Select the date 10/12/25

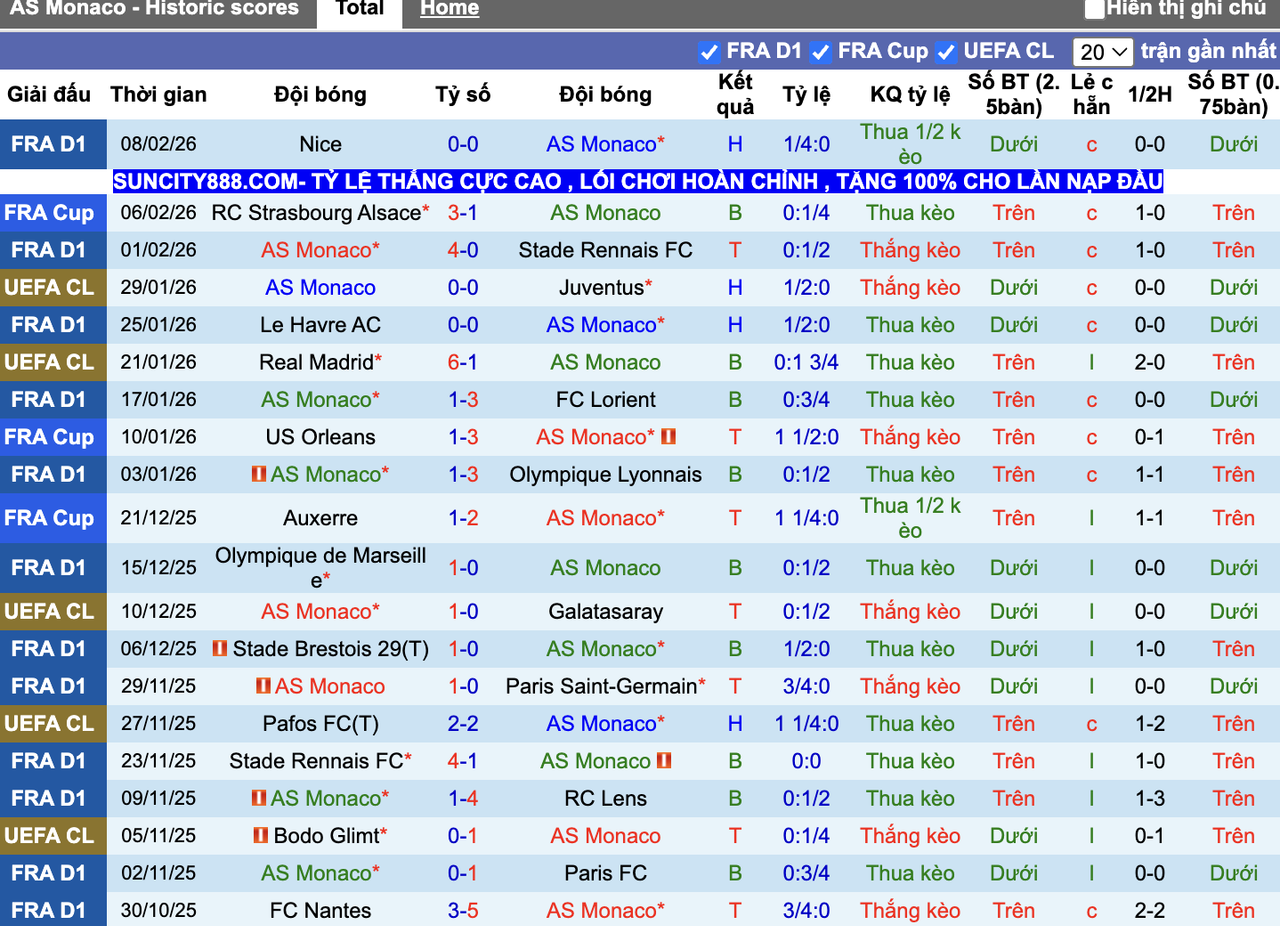[159, 612]
